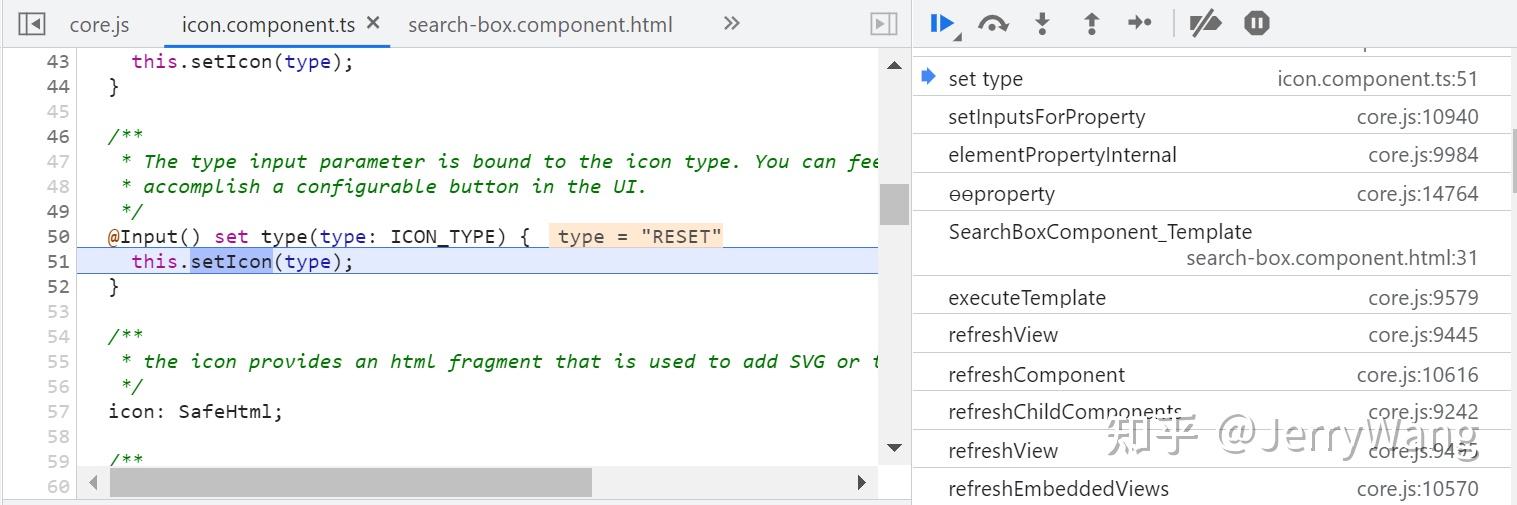Select setInputsForProperty call stack frame

coord(1046,117)
